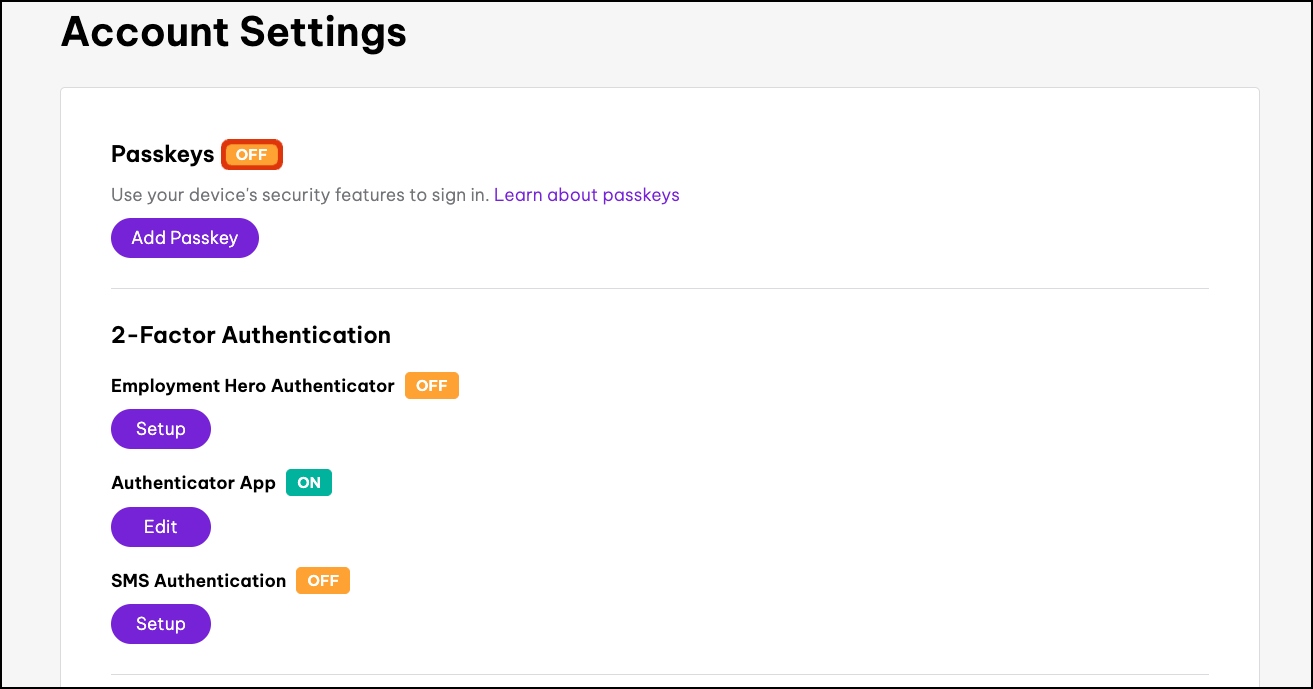
Task: Select the Passkeys section heading
Action: pyautogui.click(x=162, y=154)
